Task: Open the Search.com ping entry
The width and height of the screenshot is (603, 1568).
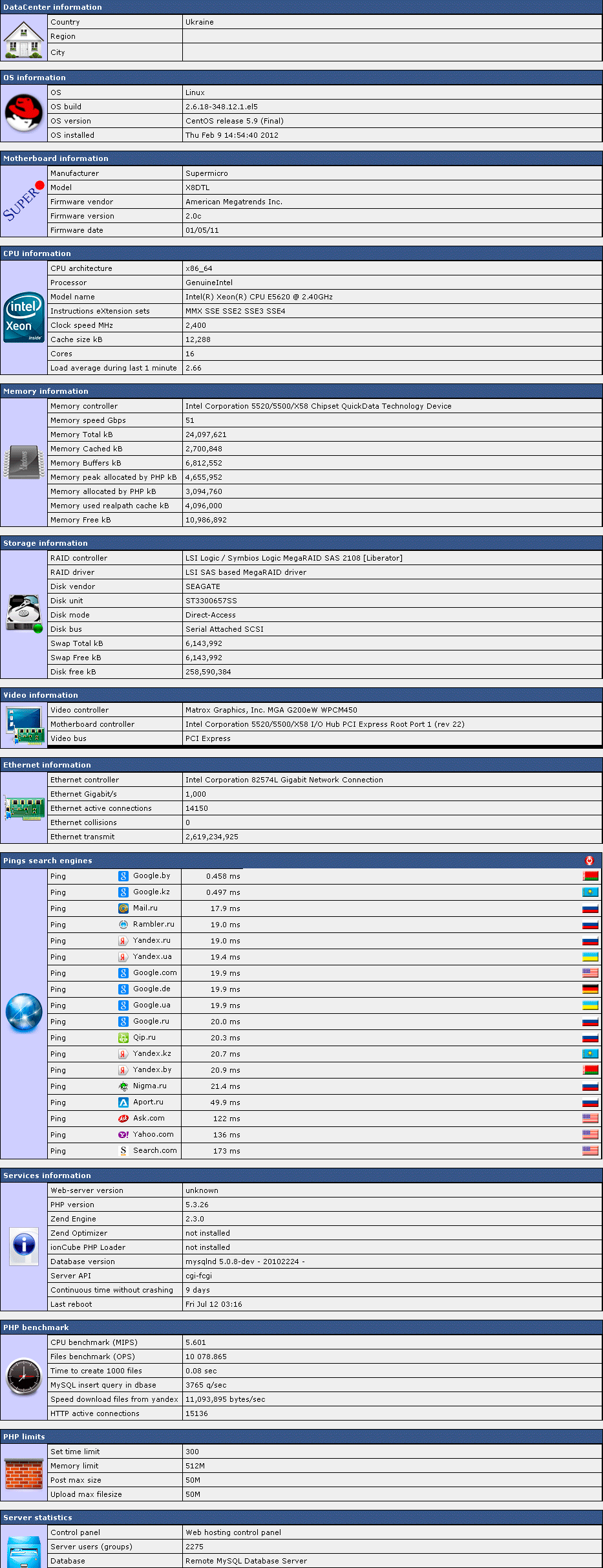Action: pos(154,1151)
